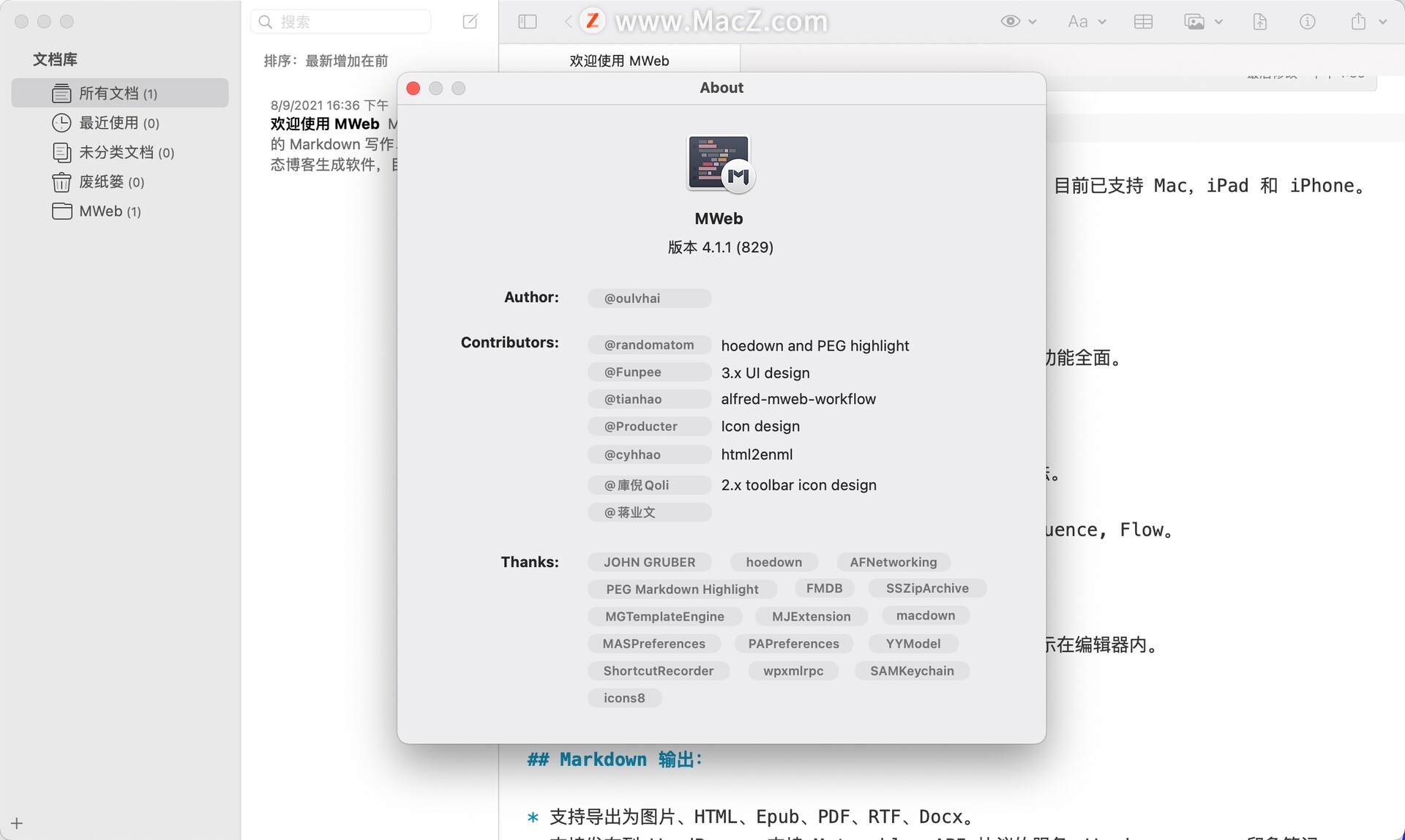This screenshot has width=1405, height=840.
Task: Click the MASPreferences button
Action: (x=653, y=643)
